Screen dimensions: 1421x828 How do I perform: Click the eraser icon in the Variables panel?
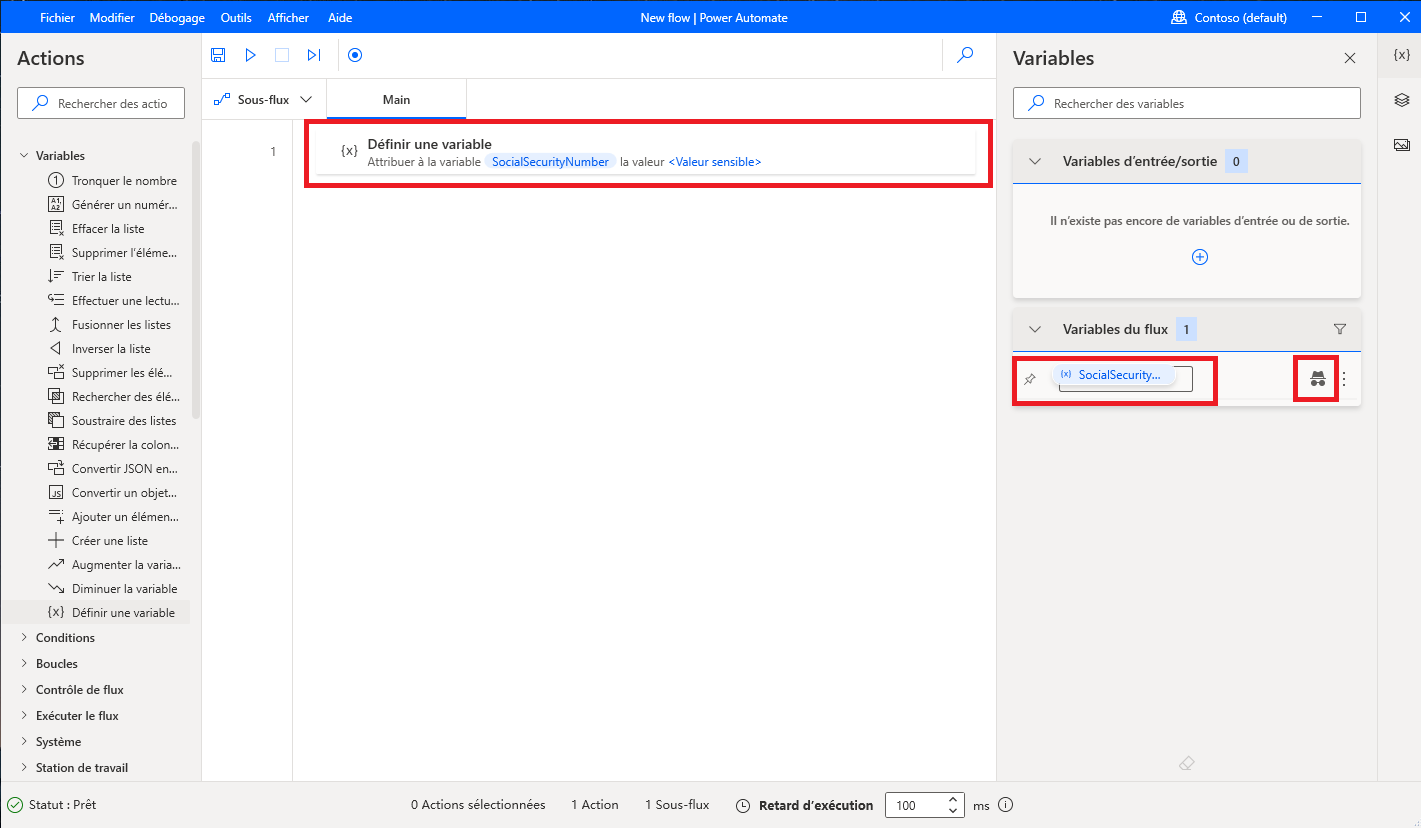click(x=1187, y=763)
